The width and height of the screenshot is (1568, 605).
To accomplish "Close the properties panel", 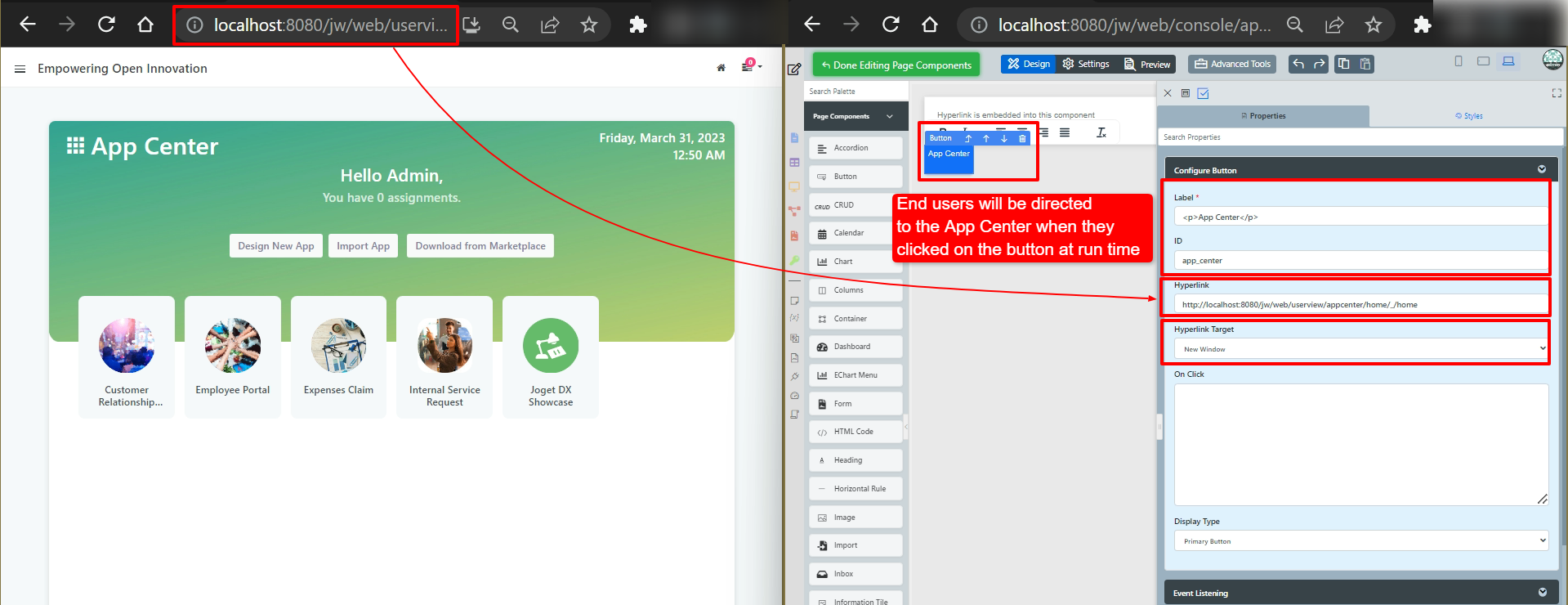I will pos(1168,93).
